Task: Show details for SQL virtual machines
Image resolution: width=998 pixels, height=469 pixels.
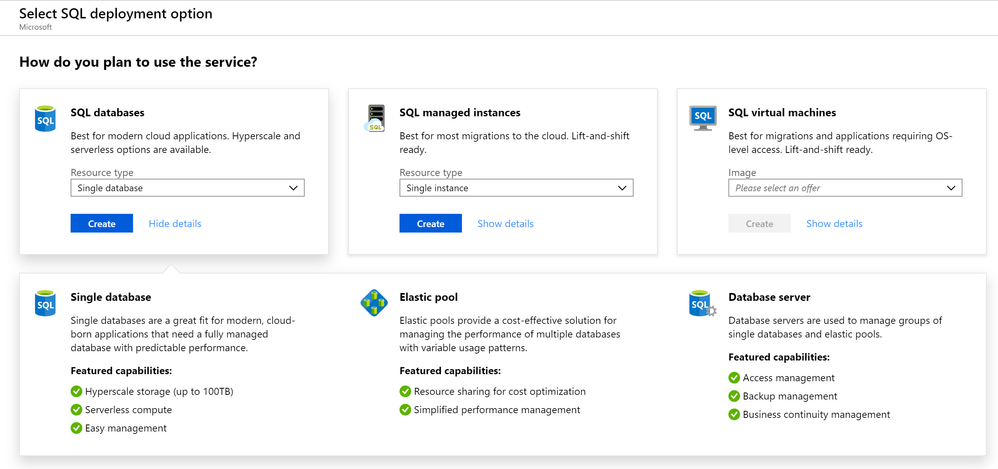Action: tap(834, 224)
